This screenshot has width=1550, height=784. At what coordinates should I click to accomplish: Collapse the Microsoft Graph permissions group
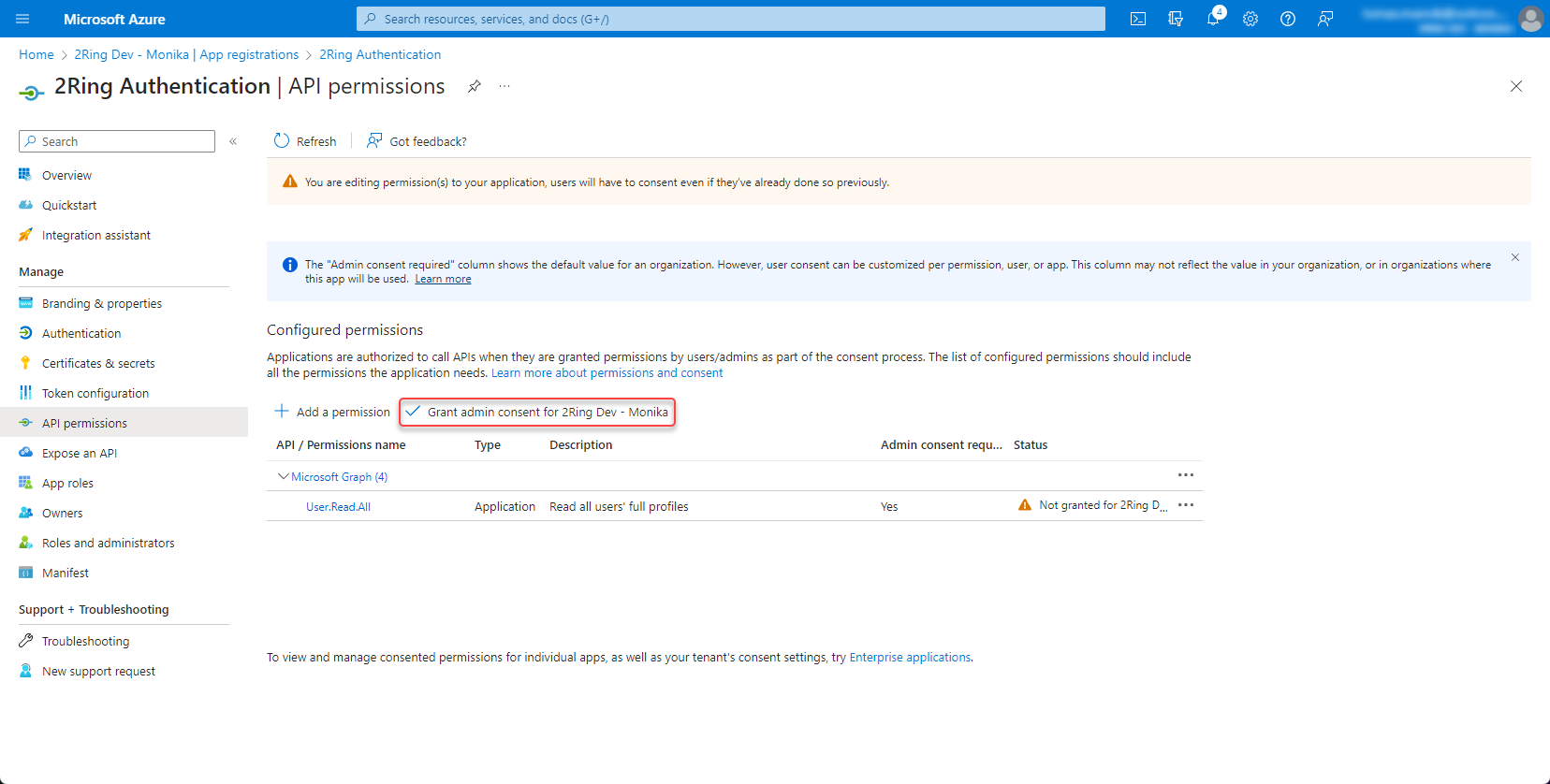(x=283, y=476)
